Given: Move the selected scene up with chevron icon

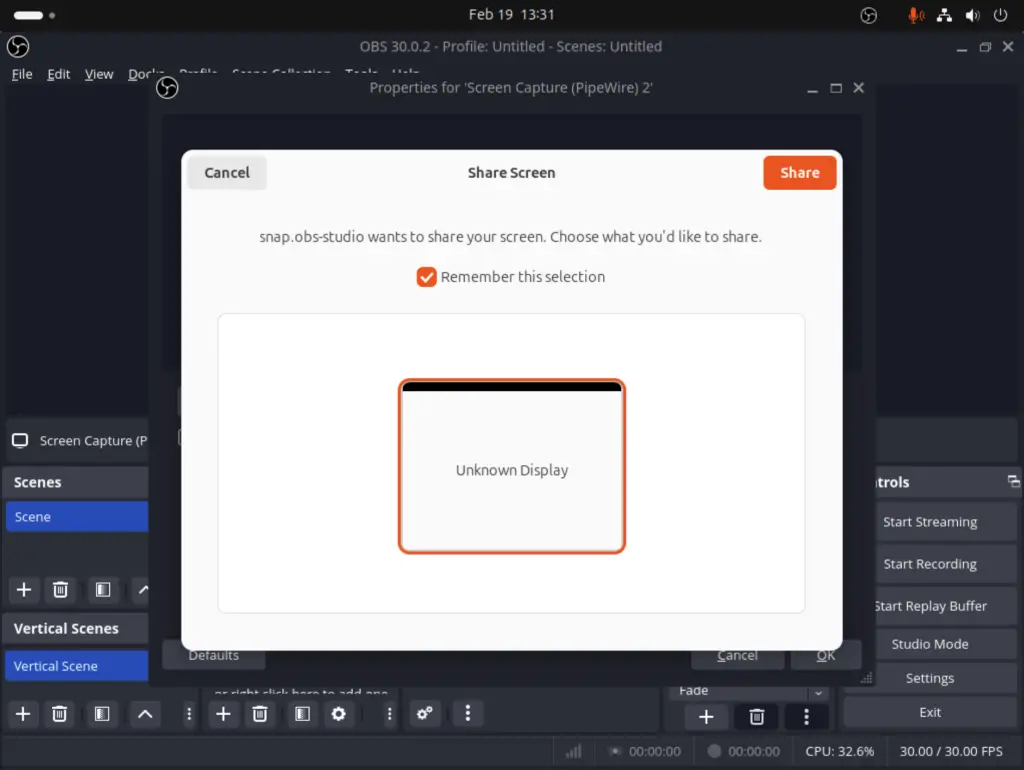Looking at the screenshot, I should pos(144,590).
